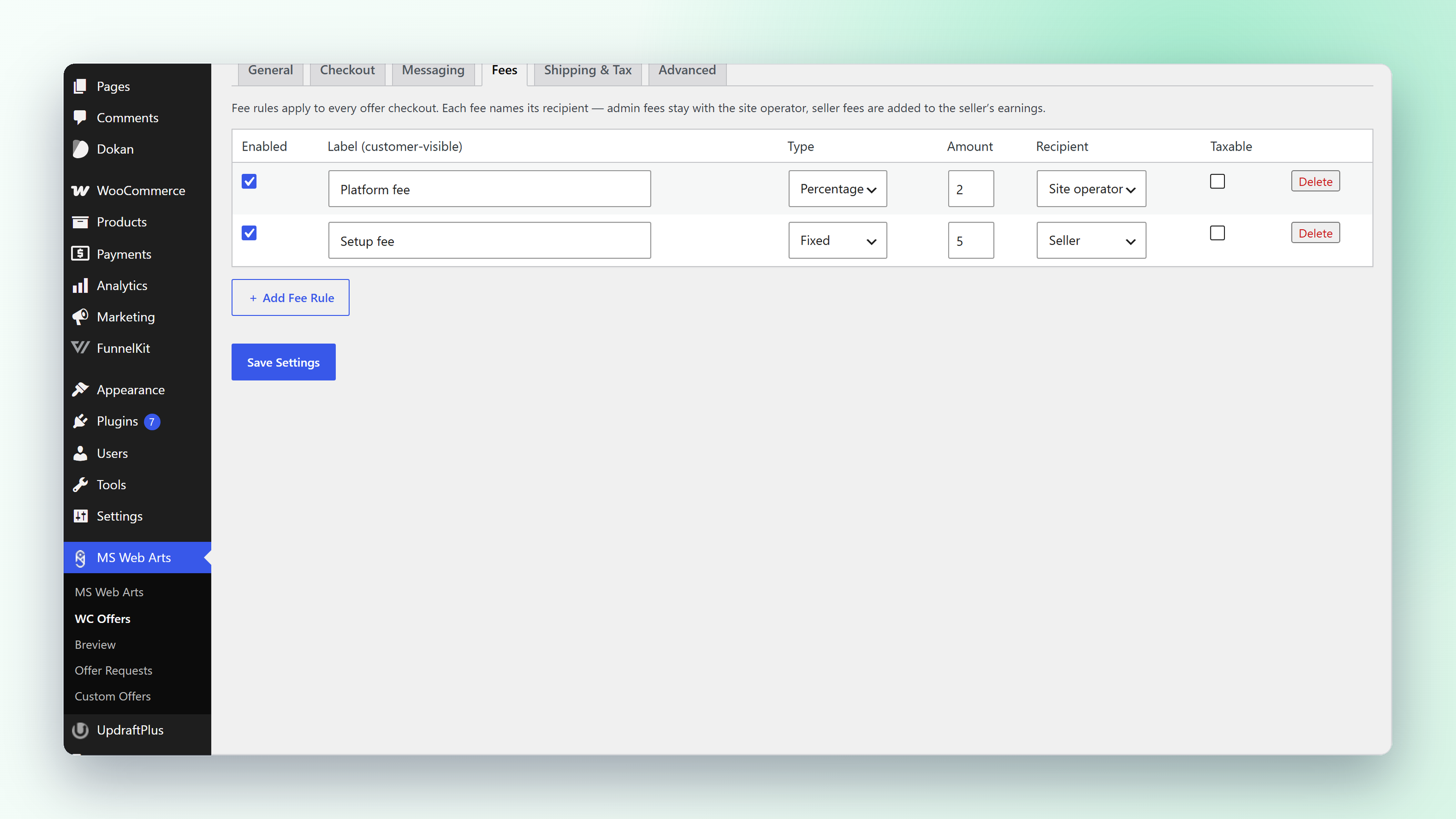This screenshot has height=819, width=1456.
Task: Click the Plugins plug icon
Action: (x=80, y=421)
